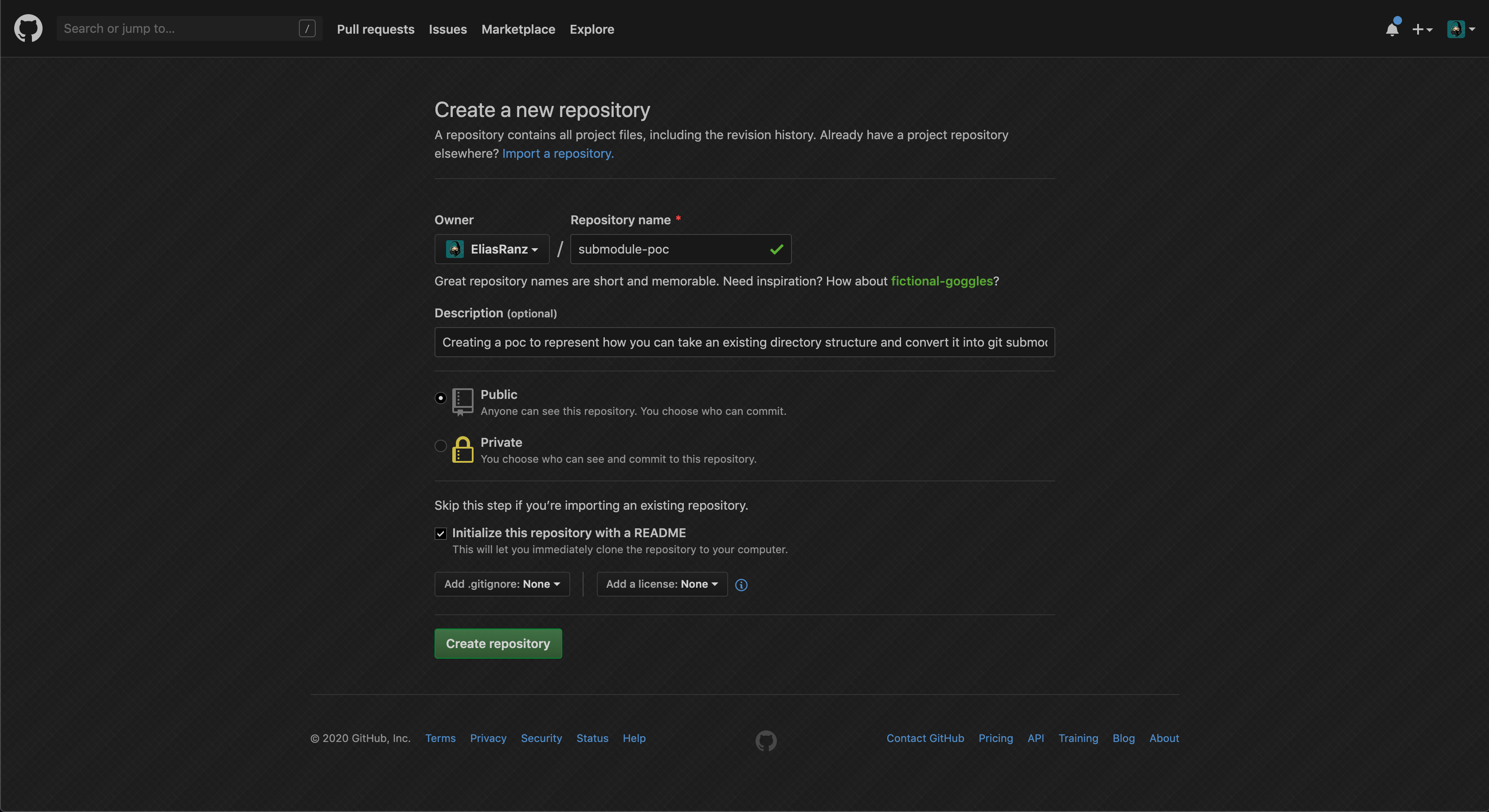This screenshot has height=812, width=1489.
Task: Open the Issues page
Action: tap(448, 29)
